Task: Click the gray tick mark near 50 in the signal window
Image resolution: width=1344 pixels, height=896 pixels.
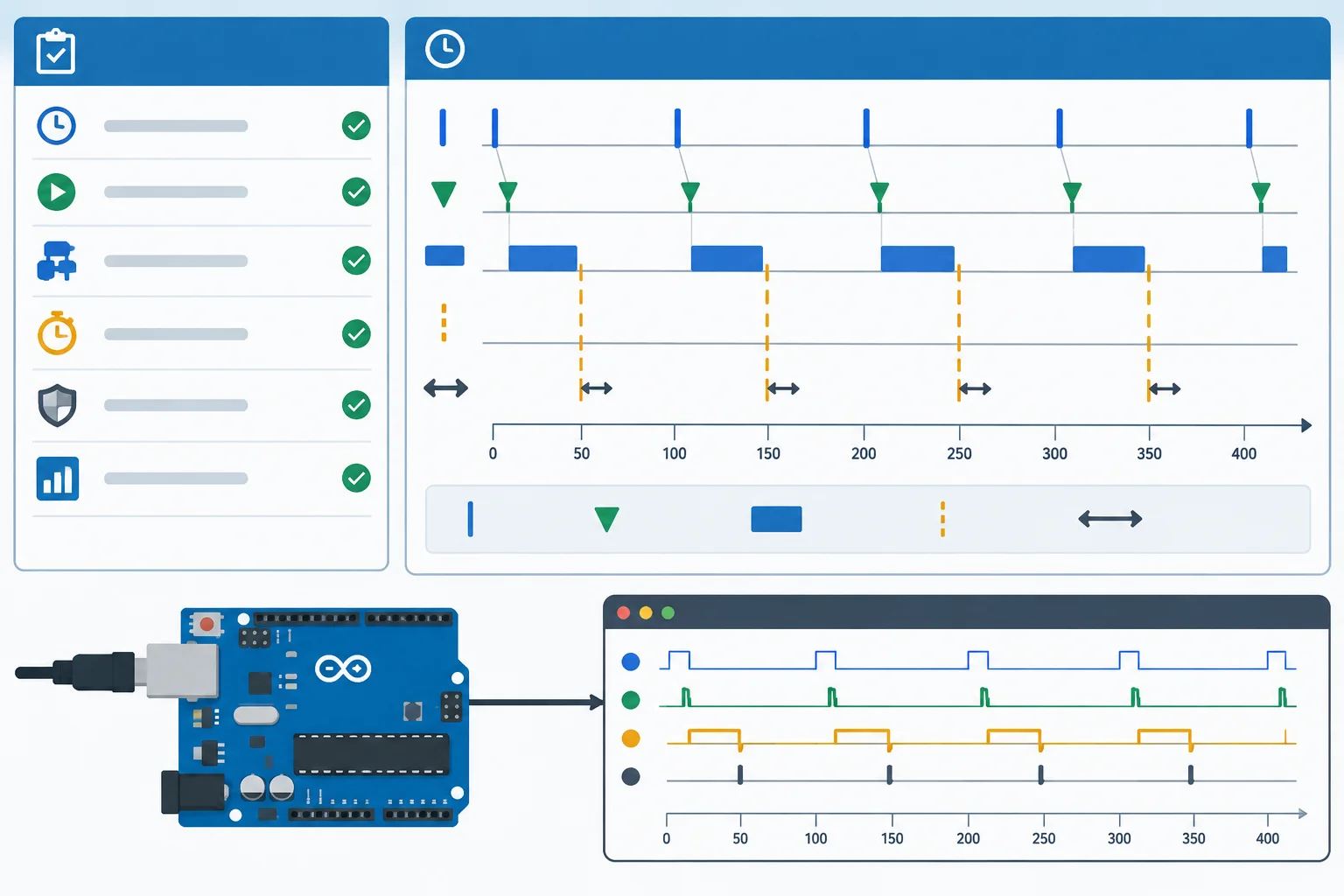Action: (x=740, y=774)
